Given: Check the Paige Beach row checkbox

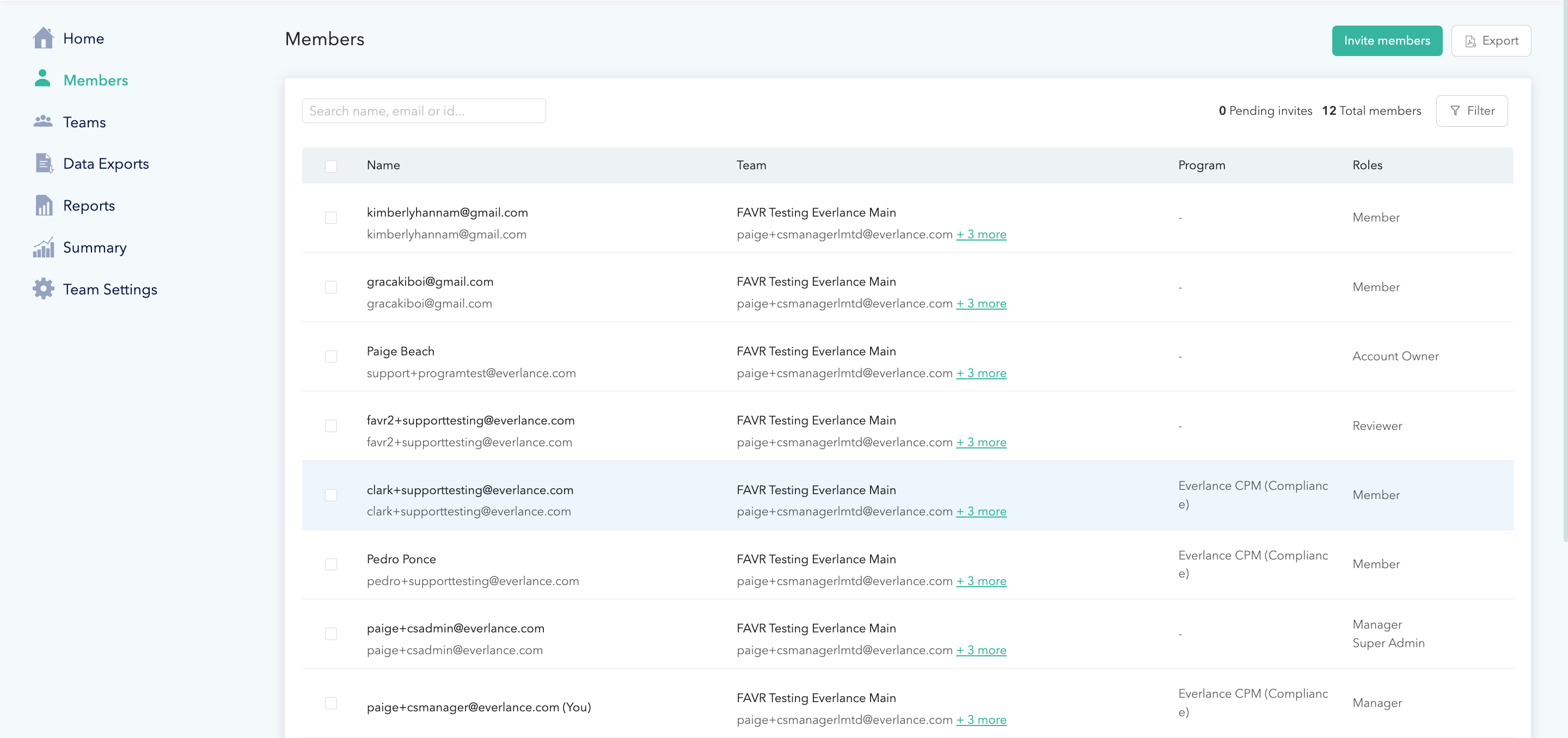Looking at the screenshot, I should point(330,356).
